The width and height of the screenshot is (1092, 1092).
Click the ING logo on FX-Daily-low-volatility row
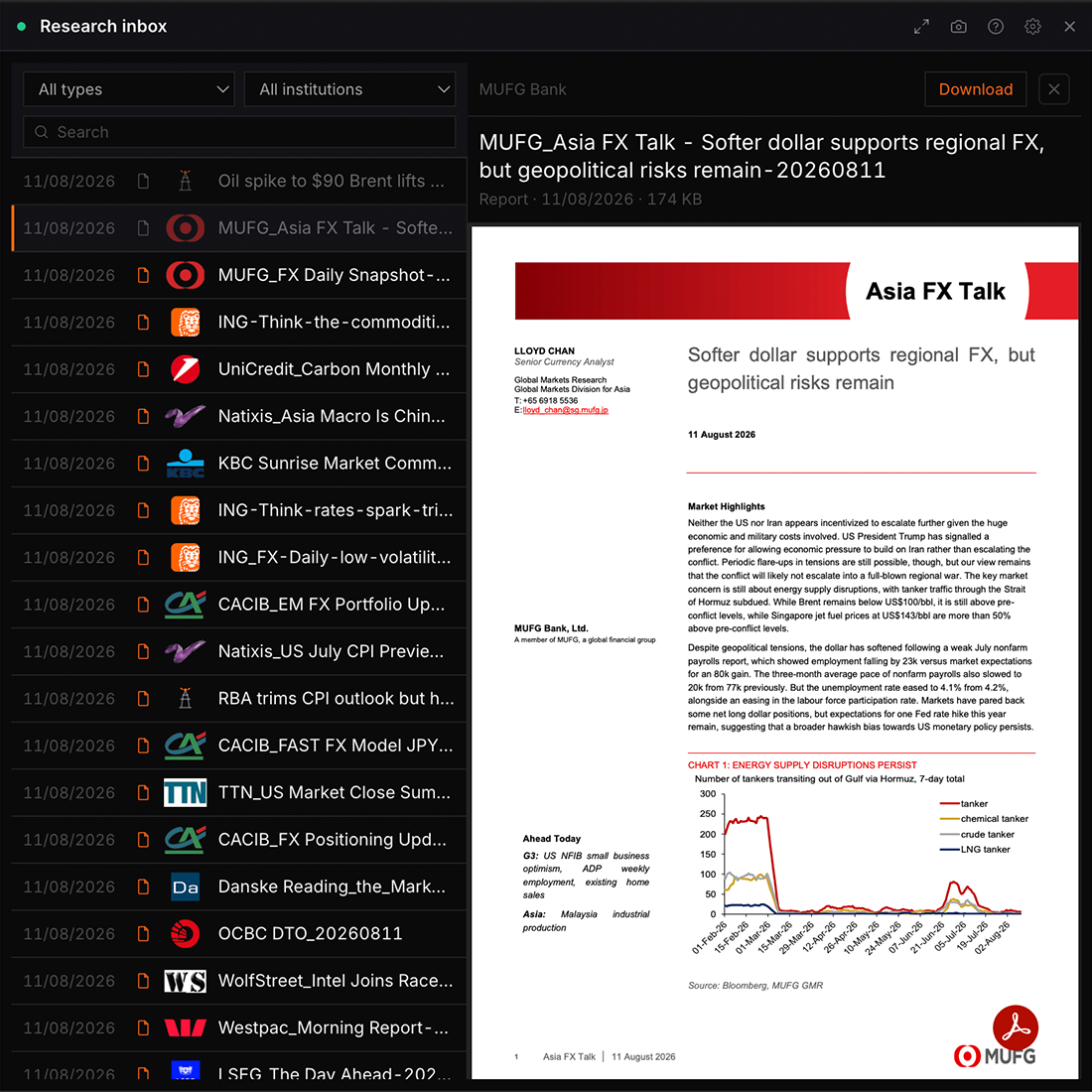tap(186, 557)
